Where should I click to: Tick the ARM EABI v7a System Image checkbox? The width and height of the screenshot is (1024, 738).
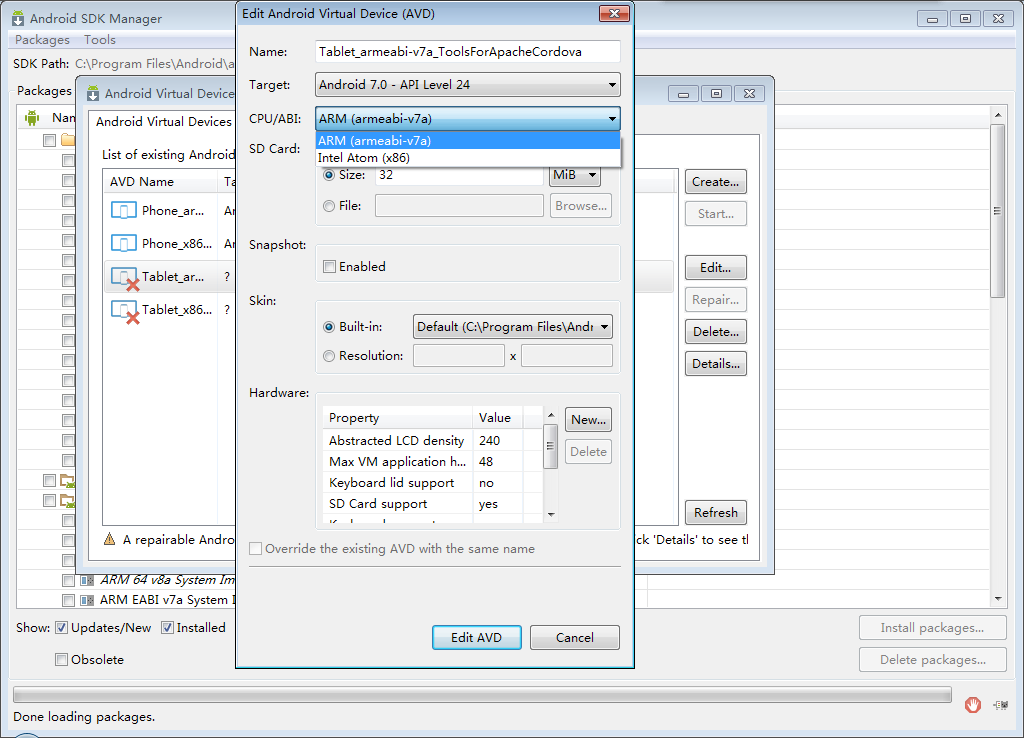click(68, 600)
